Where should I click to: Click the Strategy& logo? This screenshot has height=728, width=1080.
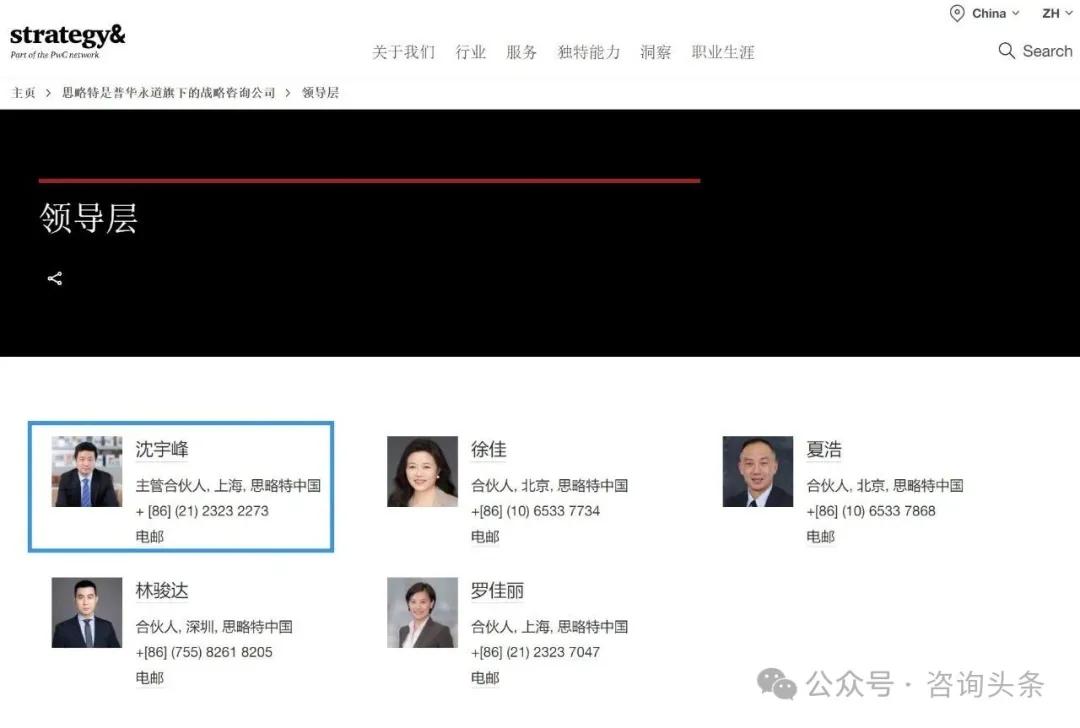point(68,41)
